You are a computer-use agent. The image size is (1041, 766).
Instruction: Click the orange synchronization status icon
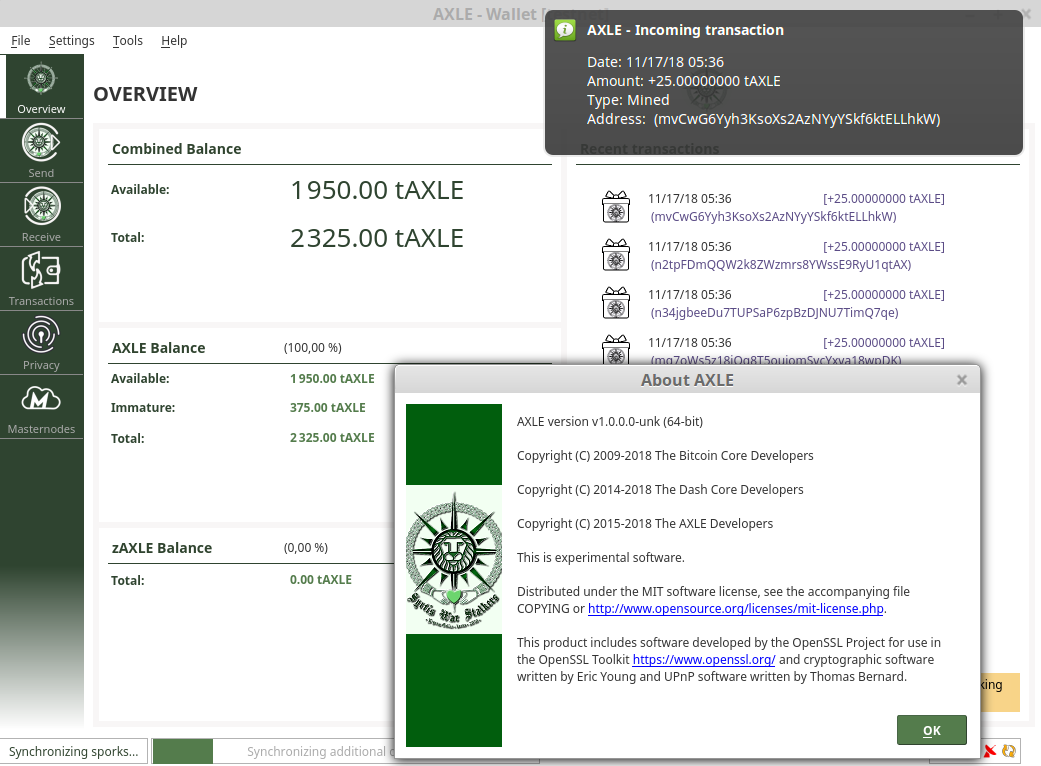[x=1009, y=751]
